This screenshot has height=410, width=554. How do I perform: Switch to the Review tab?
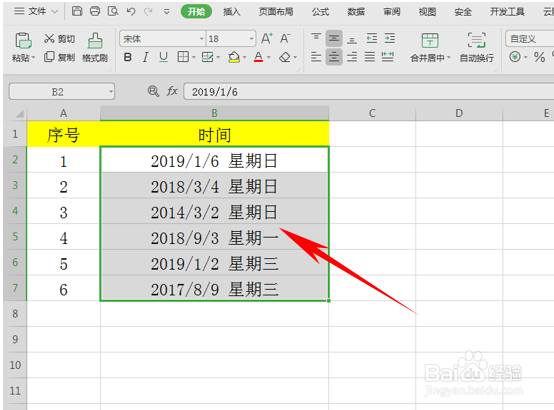tap(391, 12)
